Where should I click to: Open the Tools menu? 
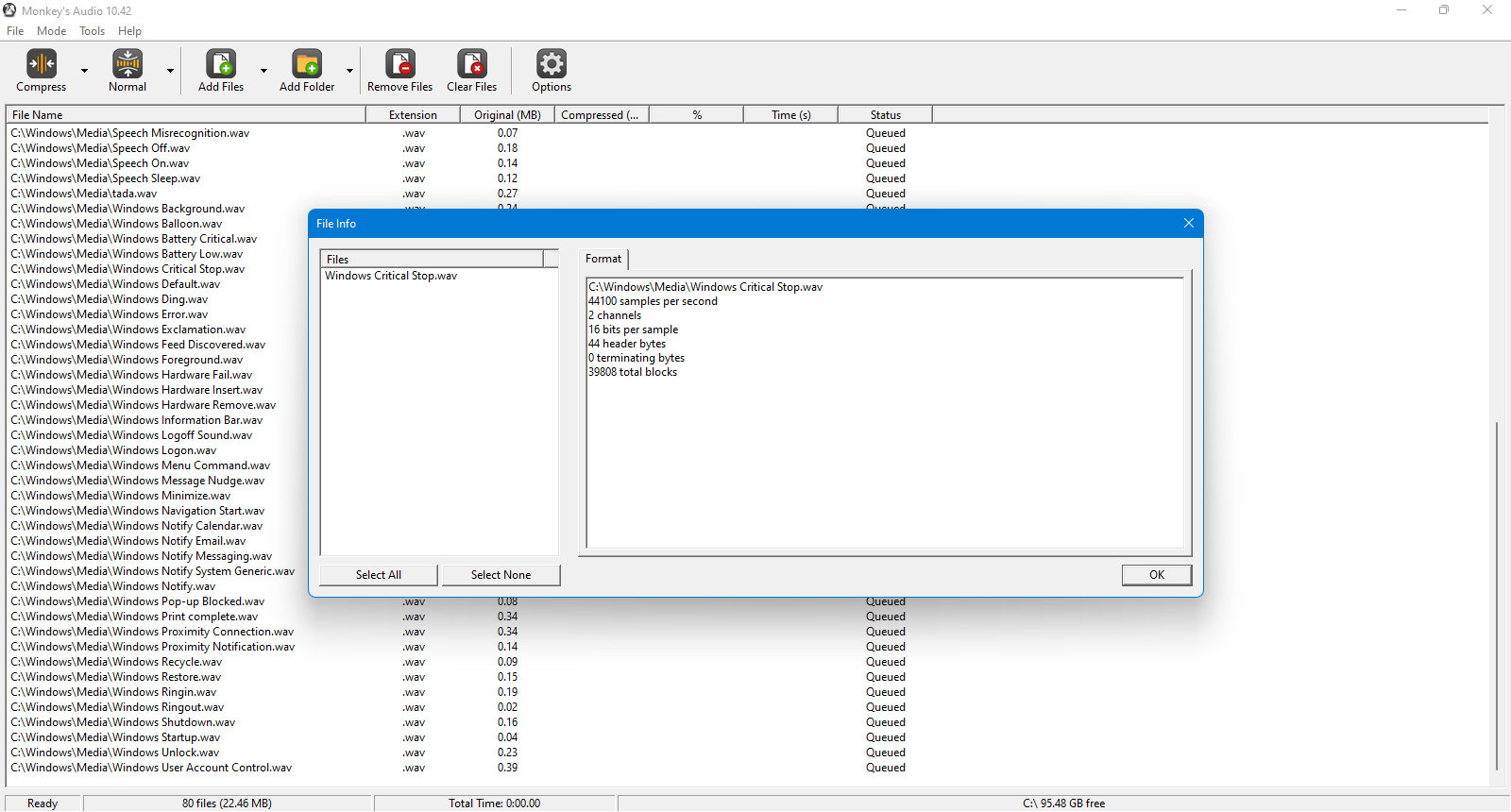(x=92, y=31)
